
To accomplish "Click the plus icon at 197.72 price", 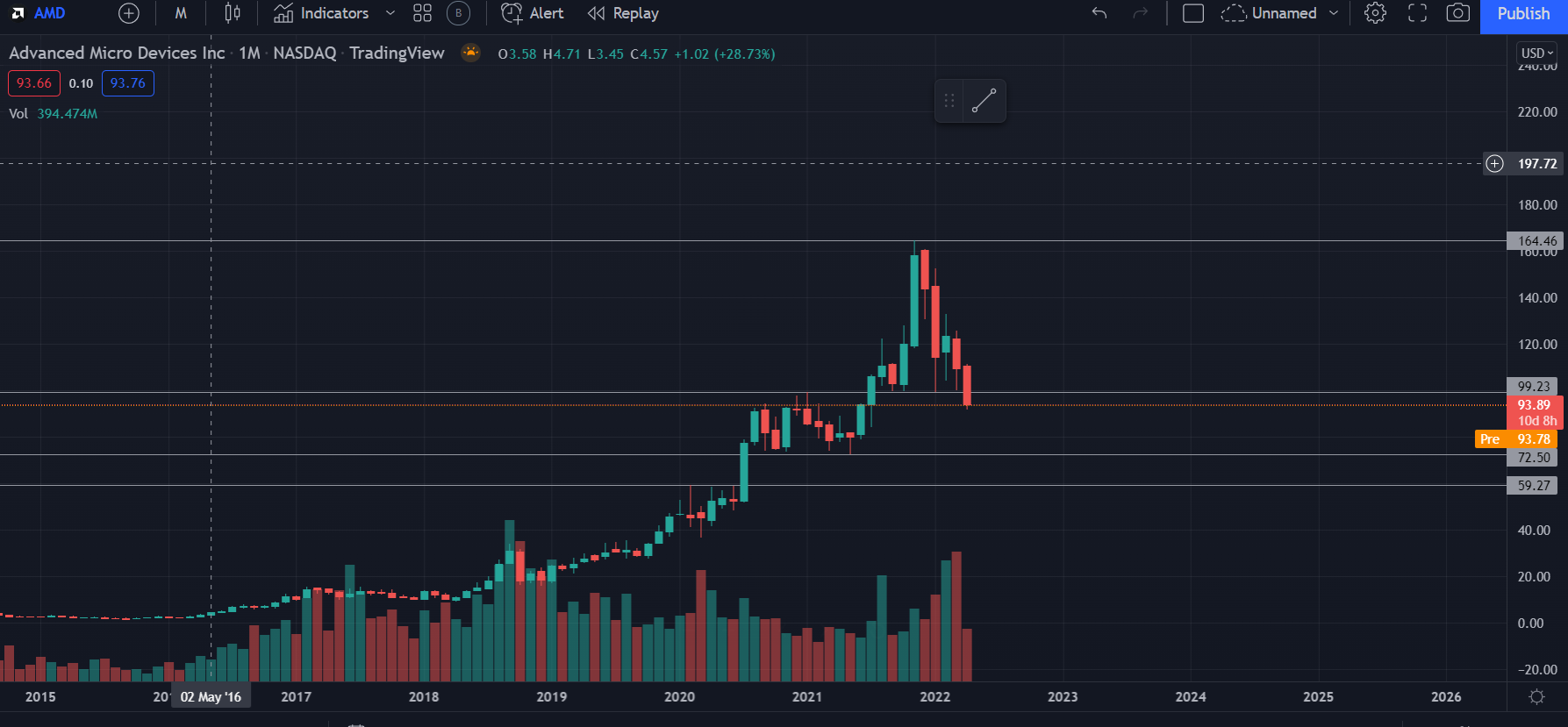I will point(1495,163).
